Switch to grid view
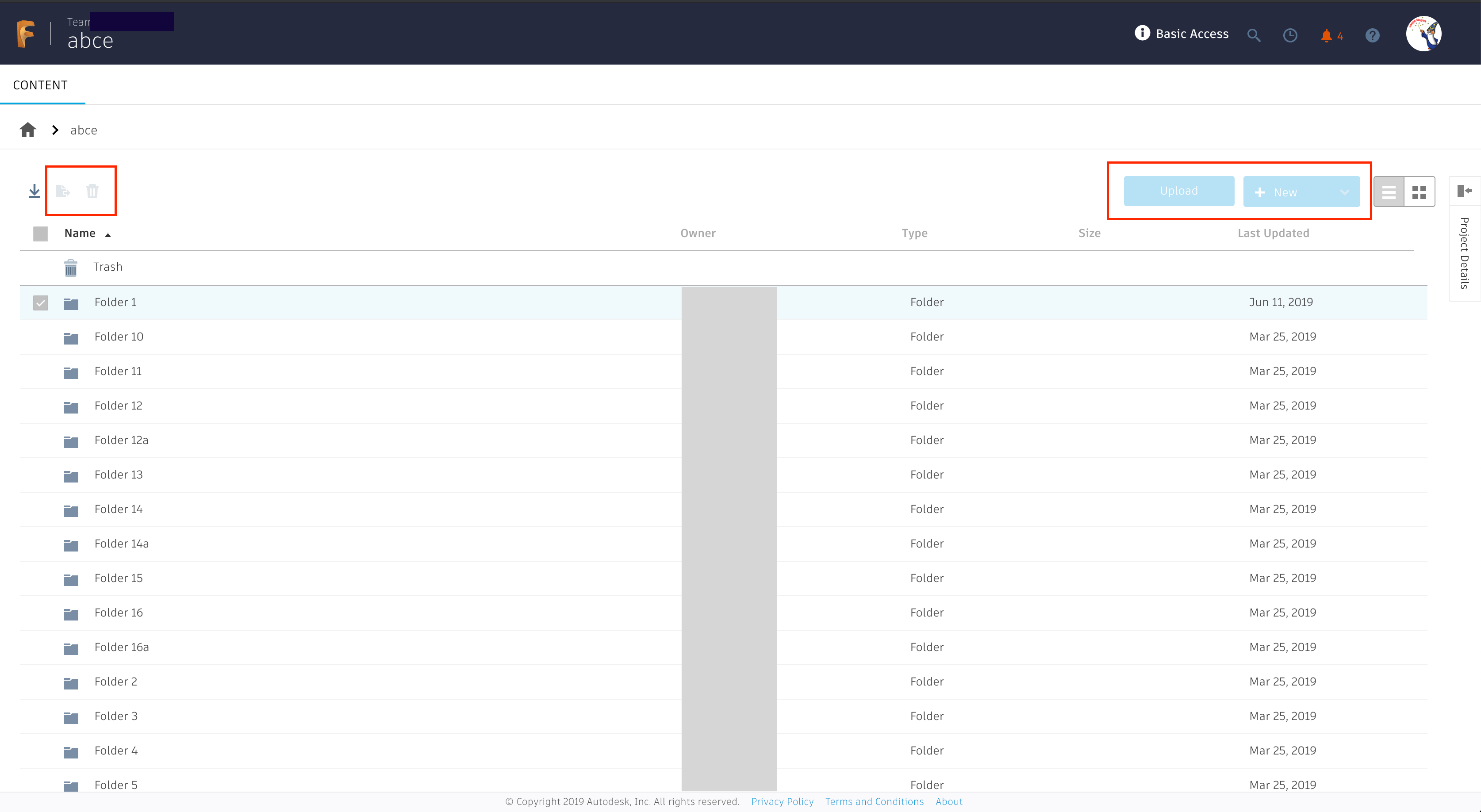This screenshot has width=1481, height=812. (x=1419, y=192)
